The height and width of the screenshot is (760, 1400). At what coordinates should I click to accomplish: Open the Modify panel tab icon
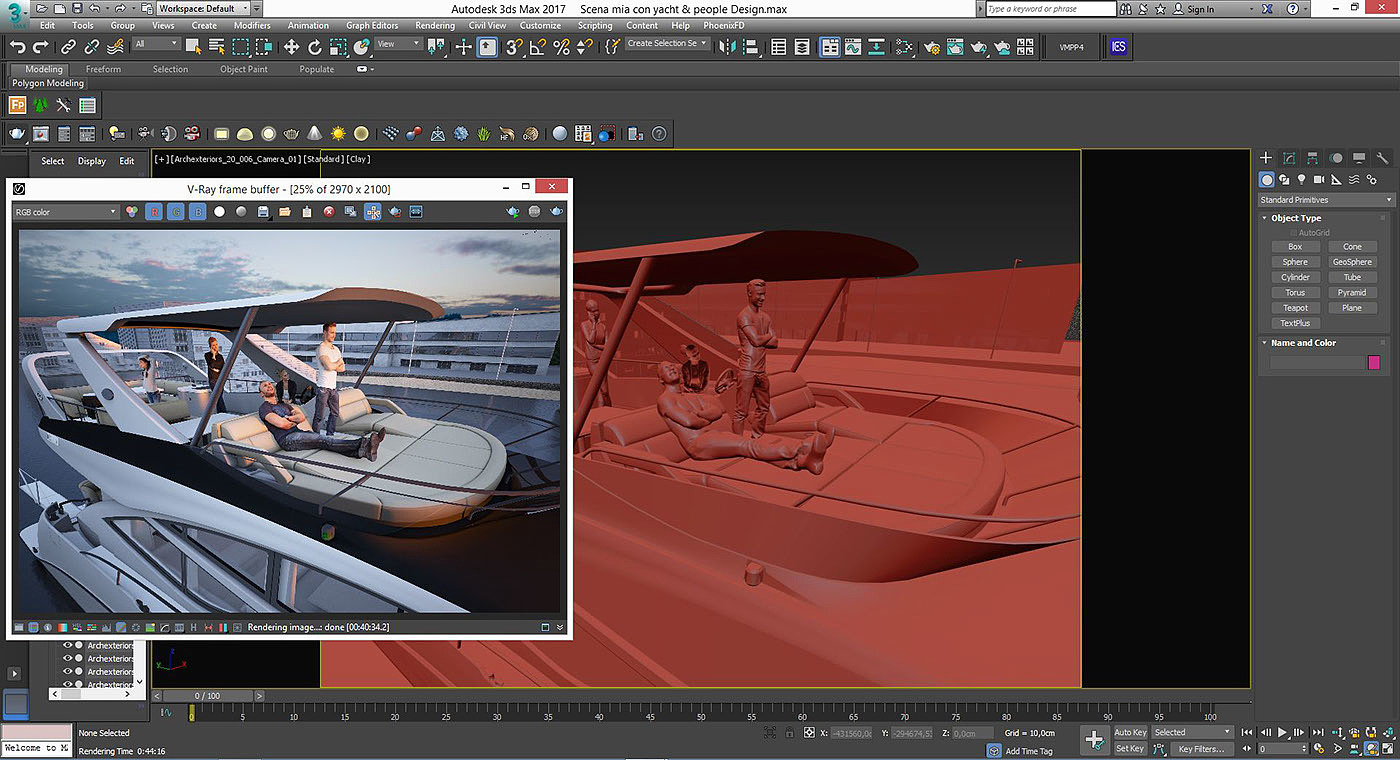1289,158
